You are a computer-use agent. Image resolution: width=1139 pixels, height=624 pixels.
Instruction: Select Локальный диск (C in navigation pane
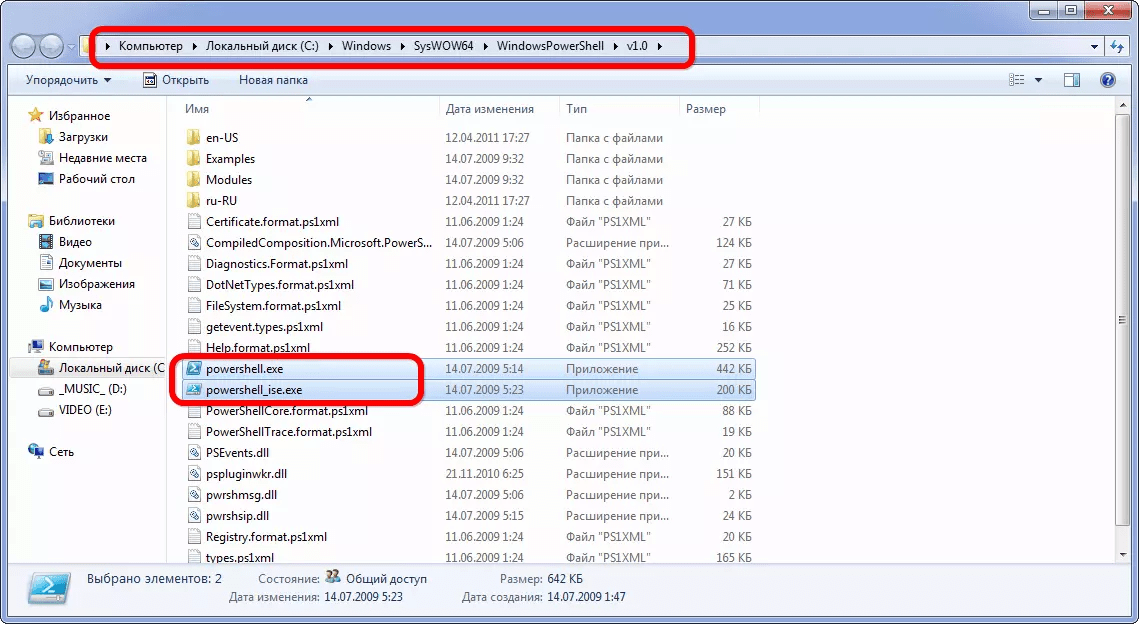111,368
